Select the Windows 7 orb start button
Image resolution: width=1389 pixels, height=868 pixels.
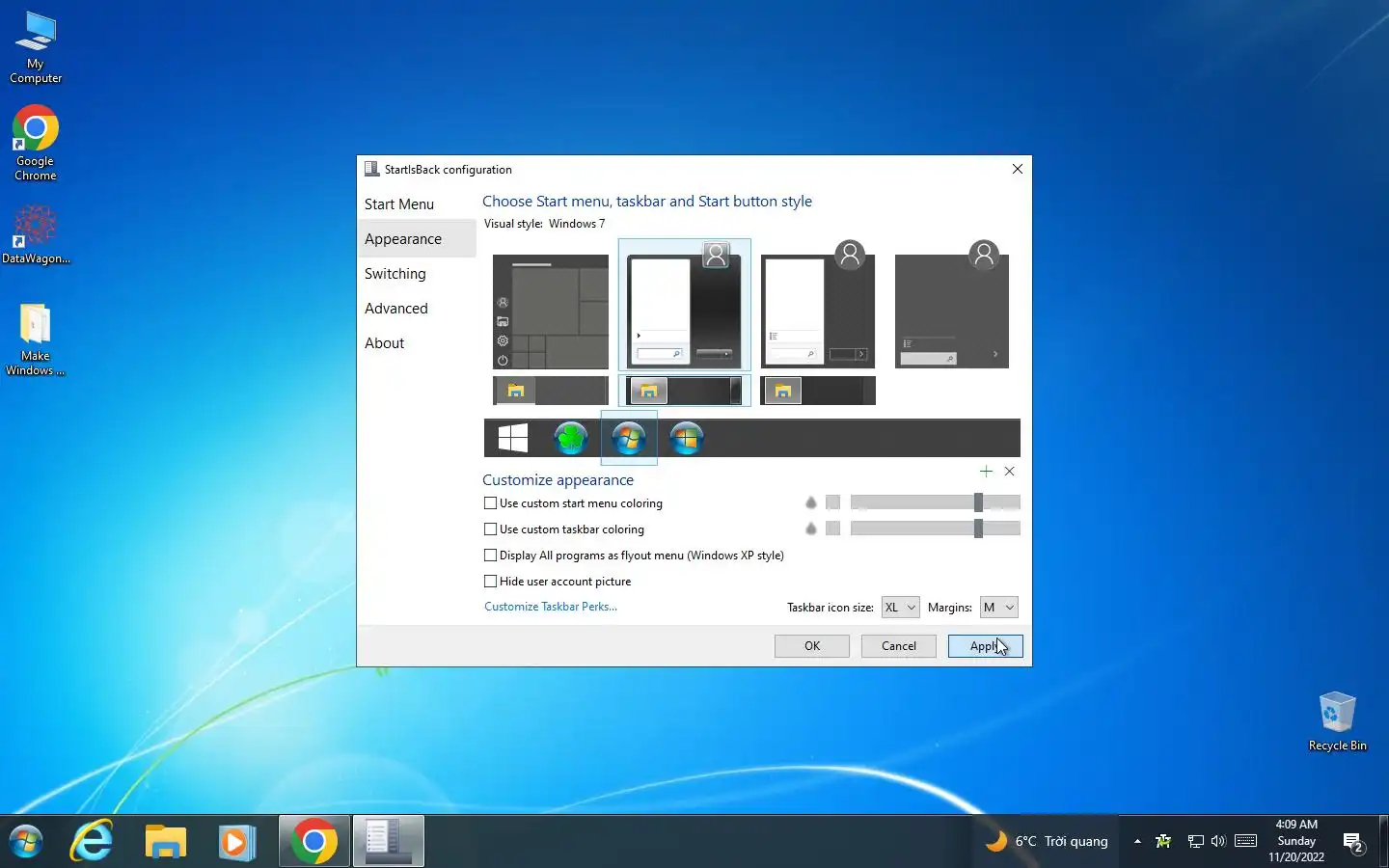pos(629,438)
